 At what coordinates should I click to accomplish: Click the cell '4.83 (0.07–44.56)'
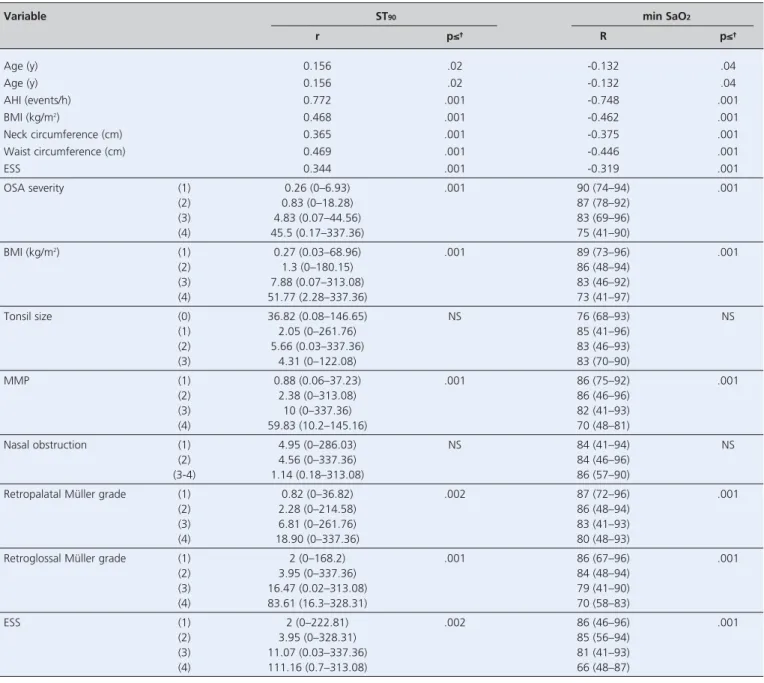click(317, 218)
